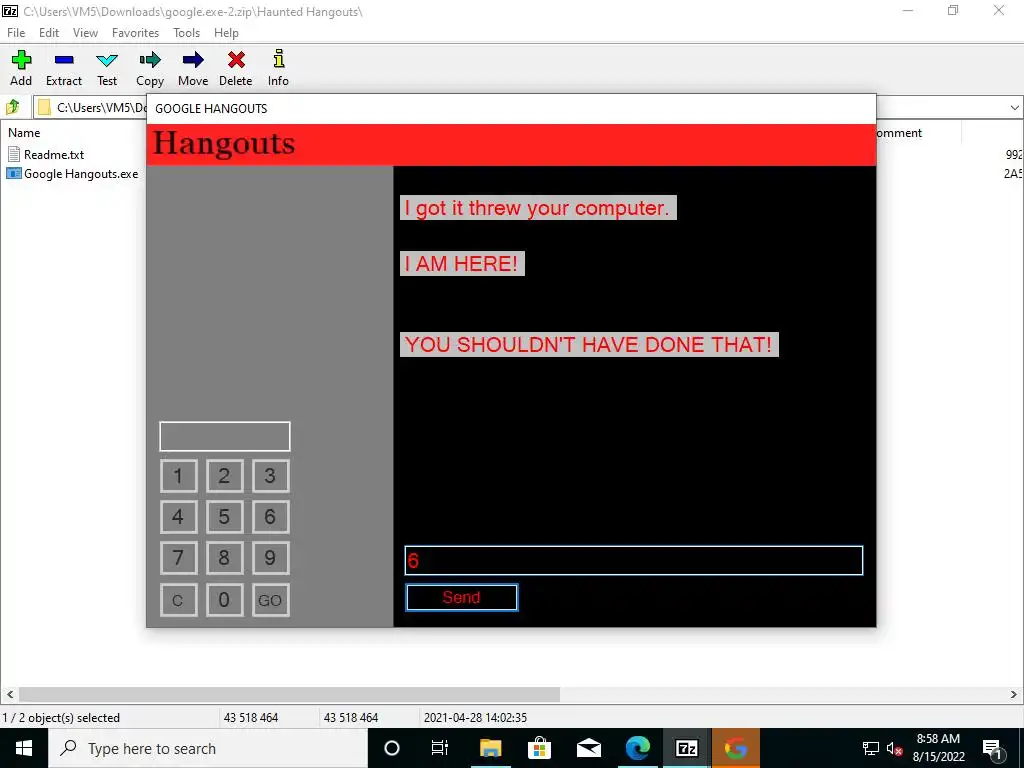Open the View menu
This screenshot has height=768, width=1024.
pos(86,33)
